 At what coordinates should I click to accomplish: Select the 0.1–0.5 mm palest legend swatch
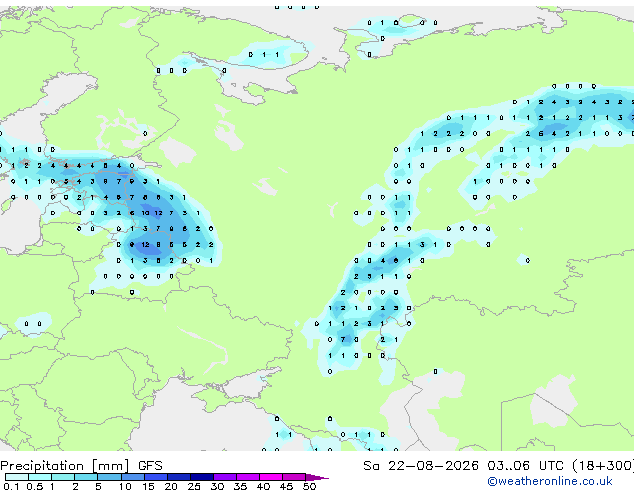pos(17,477)
